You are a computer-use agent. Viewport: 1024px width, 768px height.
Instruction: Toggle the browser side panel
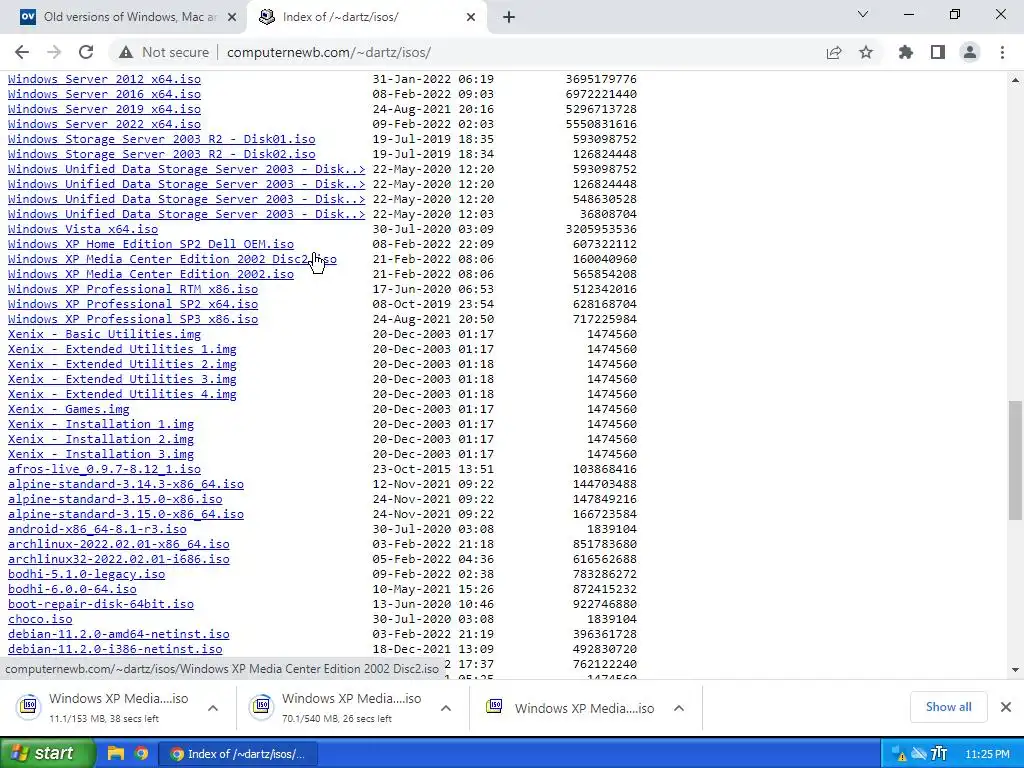coord(938,52)
